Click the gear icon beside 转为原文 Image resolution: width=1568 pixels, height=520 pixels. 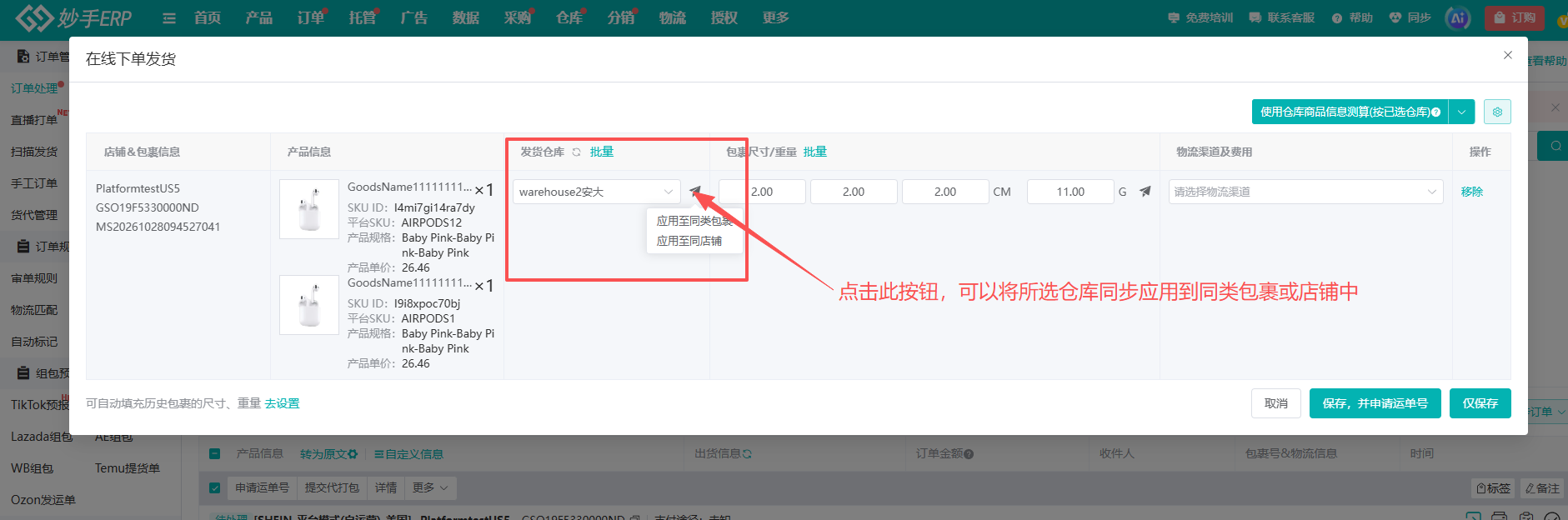coord(353,454)
